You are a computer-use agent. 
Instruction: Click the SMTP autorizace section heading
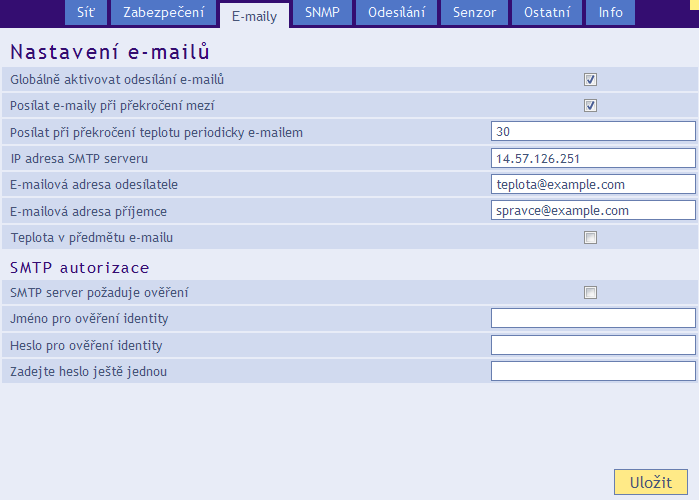(80, 268)
